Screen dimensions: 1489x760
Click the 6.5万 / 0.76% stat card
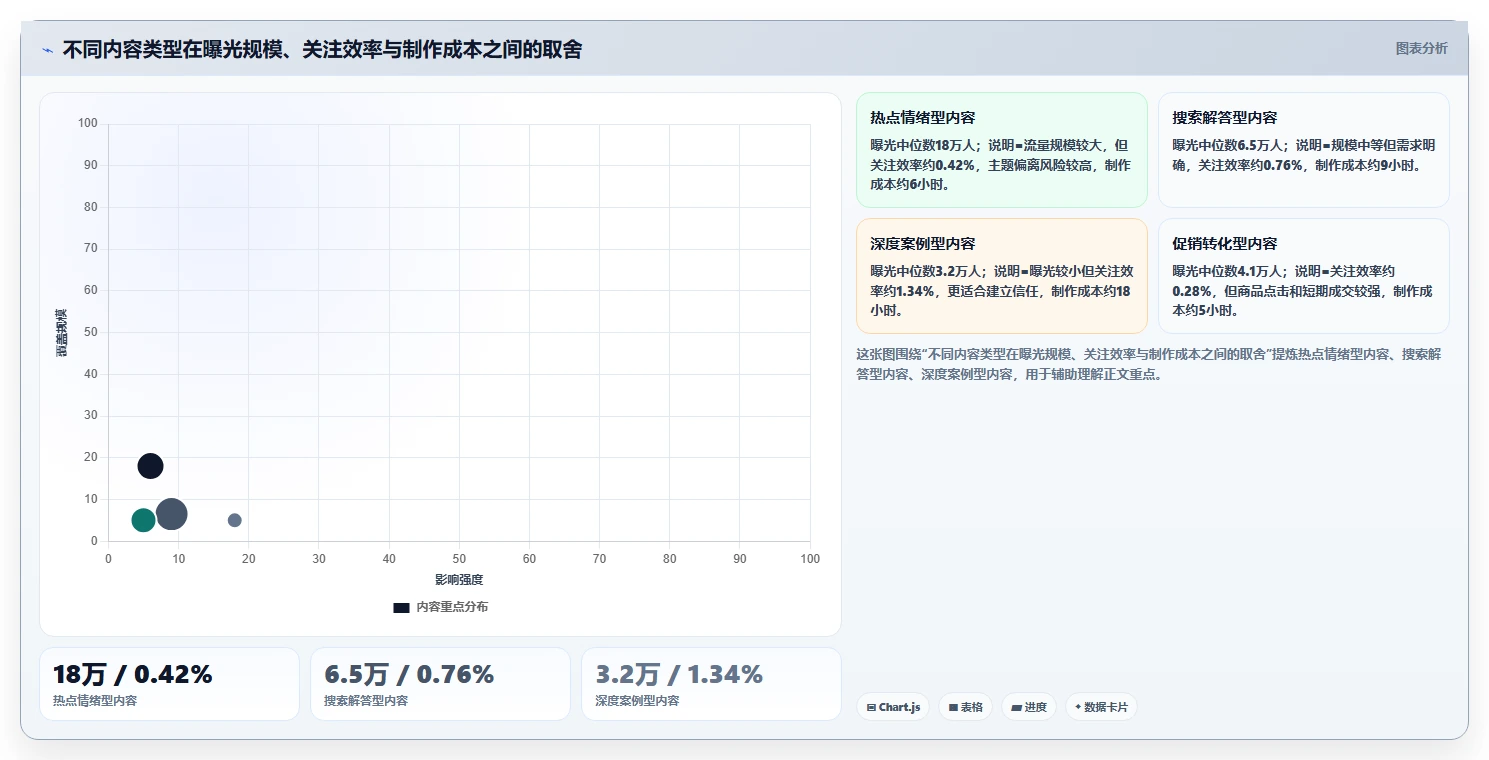440,684
